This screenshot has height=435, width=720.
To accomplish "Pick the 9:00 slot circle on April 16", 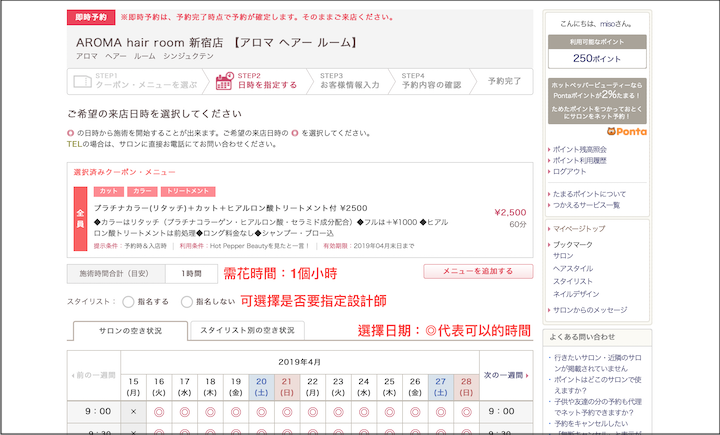I will pyautogui.click(x=159, y=410).
